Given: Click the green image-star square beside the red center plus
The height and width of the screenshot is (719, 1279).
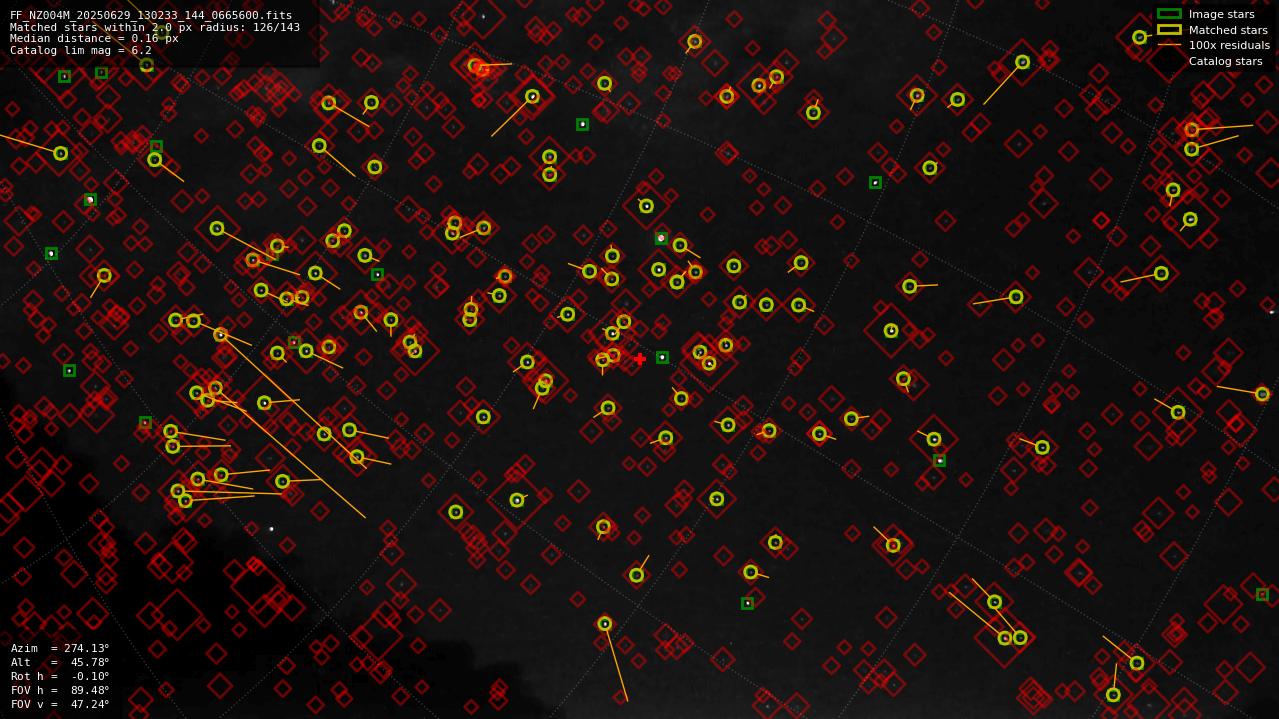Looking at the screenshot, I should 662,357.
